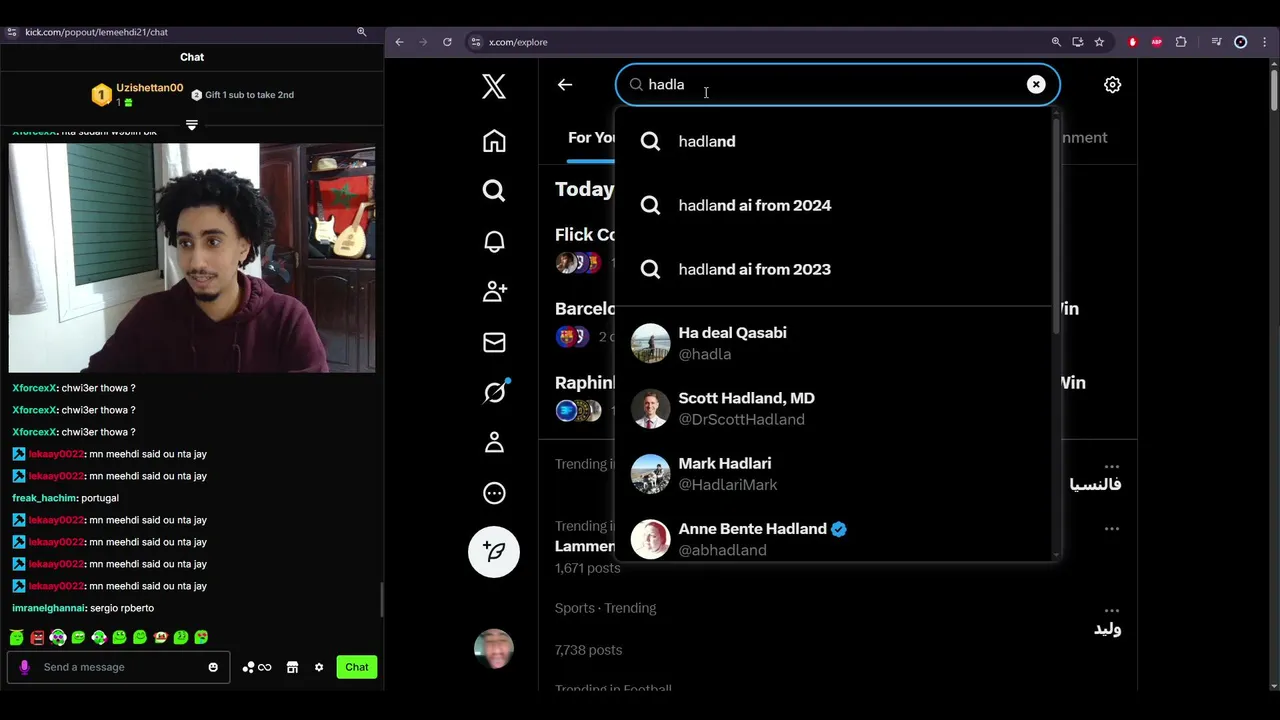
Task: Open the ABP Adblock Plus extension
Action: [1157, 42]
